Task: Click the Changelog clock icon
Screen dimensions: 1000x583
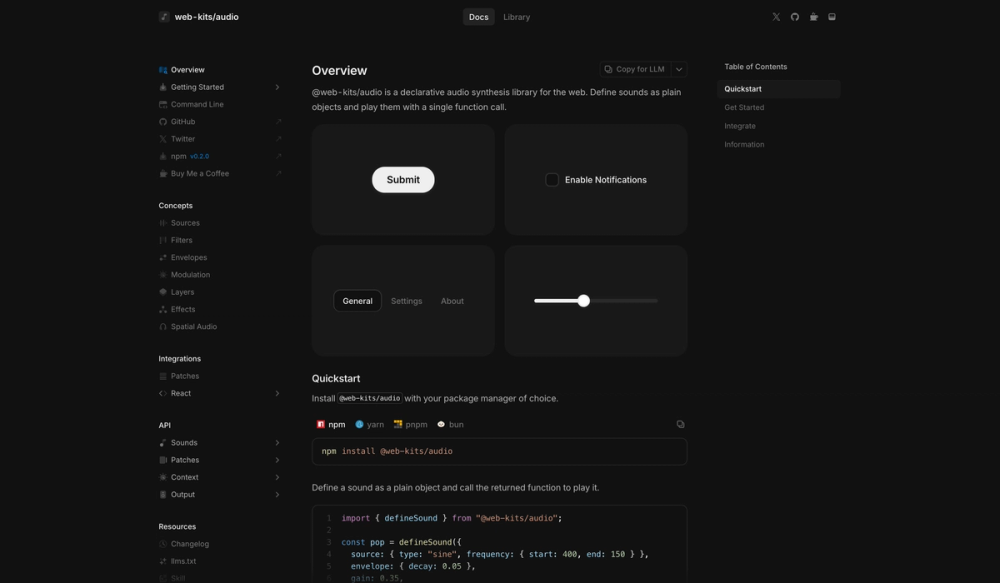Action: point(163,544)
